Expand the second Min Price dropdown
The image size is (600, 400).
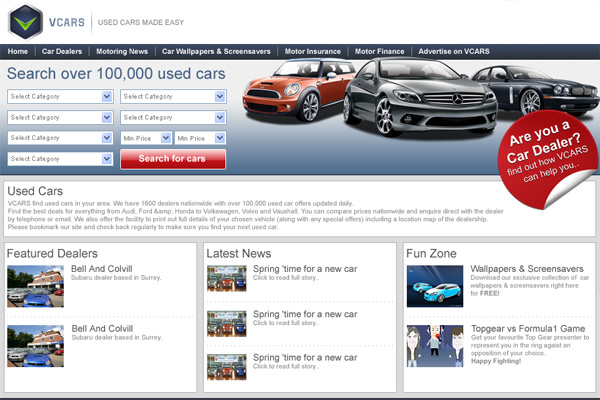point(200,138)
